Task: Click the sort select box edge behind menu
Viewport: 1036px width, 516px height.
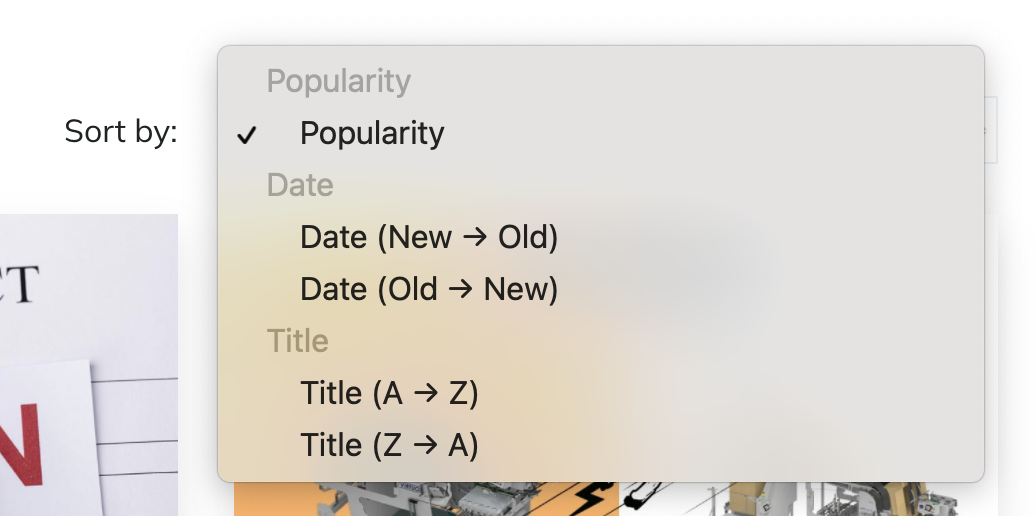Action: (990, 129)
